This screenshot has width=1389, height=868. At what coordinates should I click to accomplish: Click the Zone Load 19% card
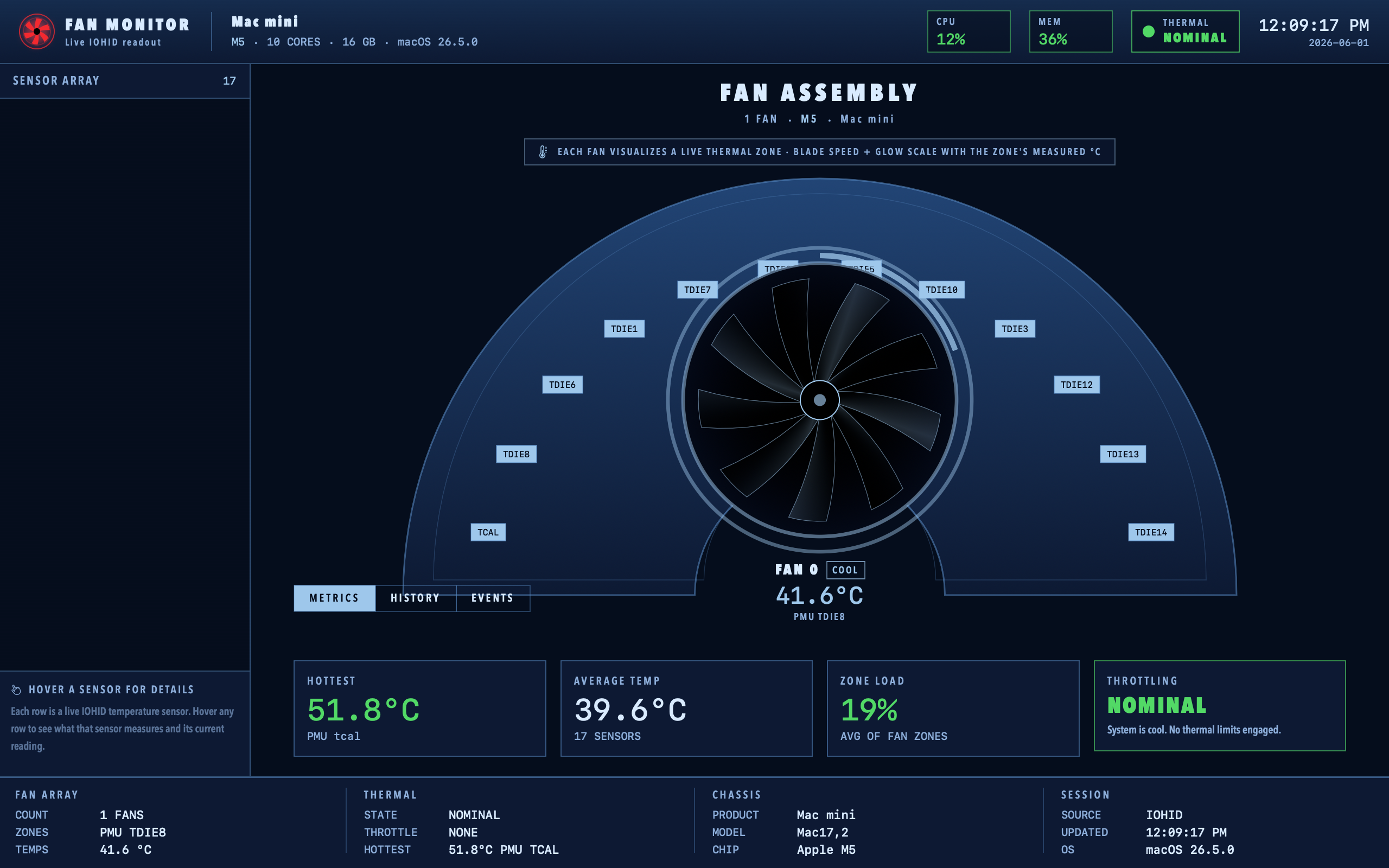pyautogui.click(x=953, y=709)
